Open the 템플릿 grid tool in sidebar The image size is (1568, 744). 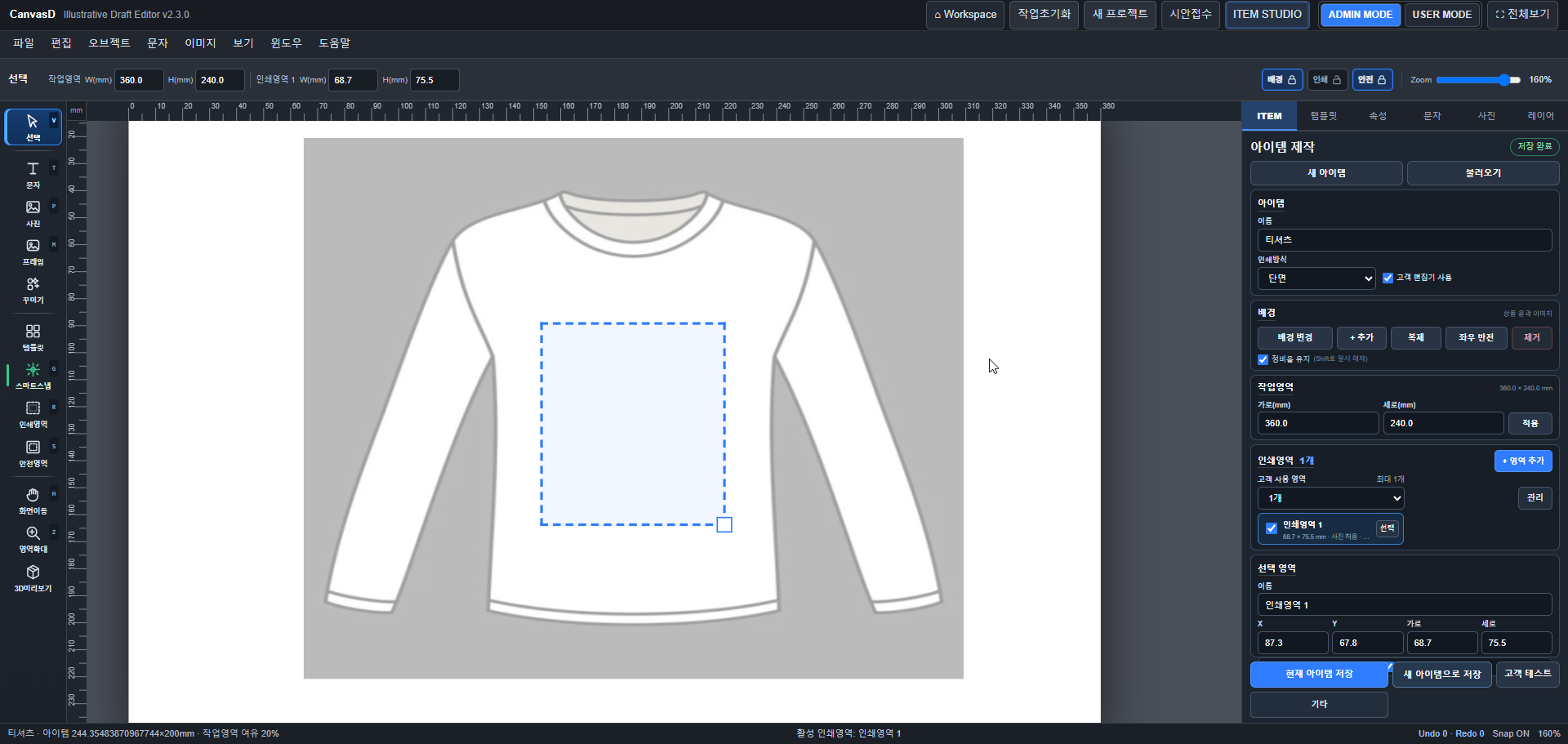33,337
